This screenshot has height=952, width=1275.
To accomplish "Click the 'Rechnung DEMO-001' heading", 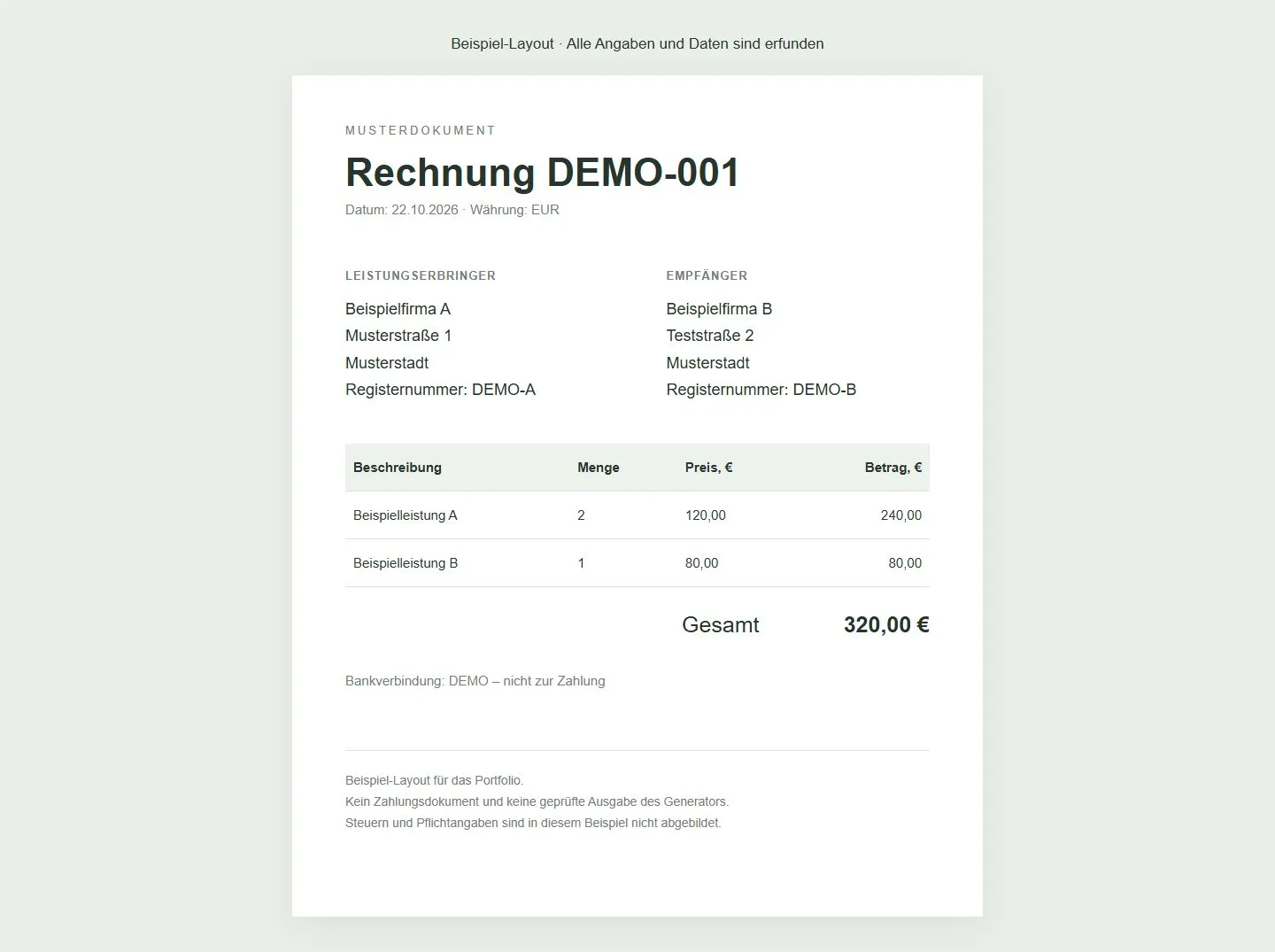I will click(542, 172).
